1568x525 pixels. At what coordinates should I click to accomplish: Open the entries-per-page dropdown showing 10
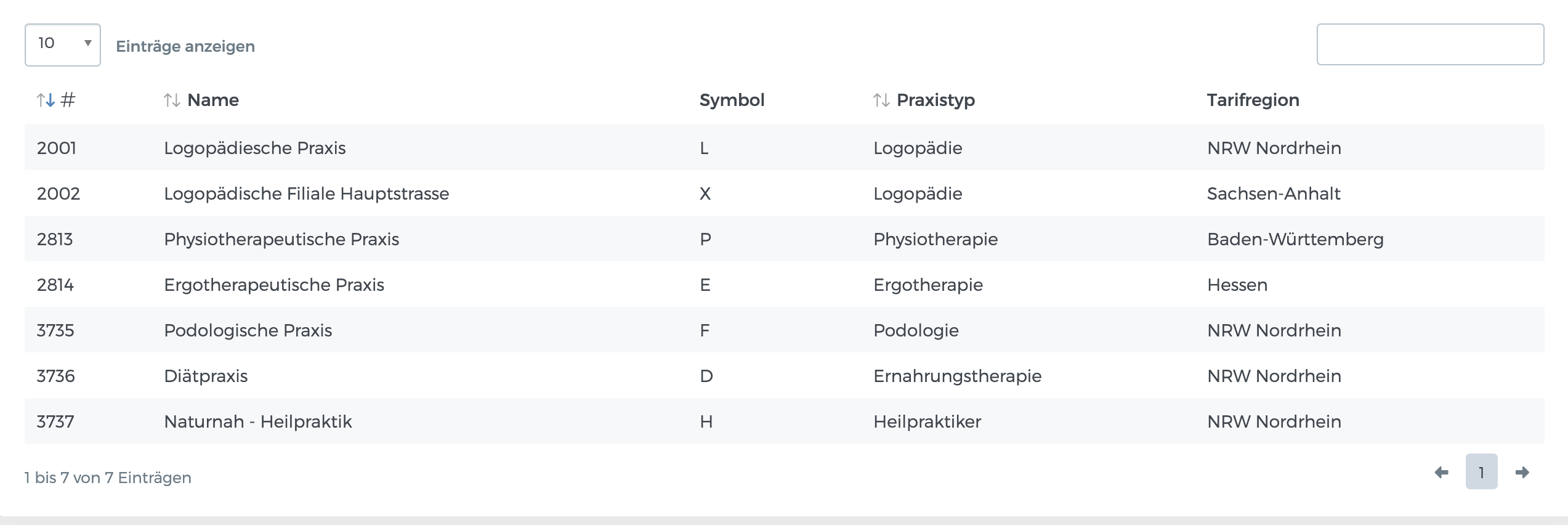62,45
